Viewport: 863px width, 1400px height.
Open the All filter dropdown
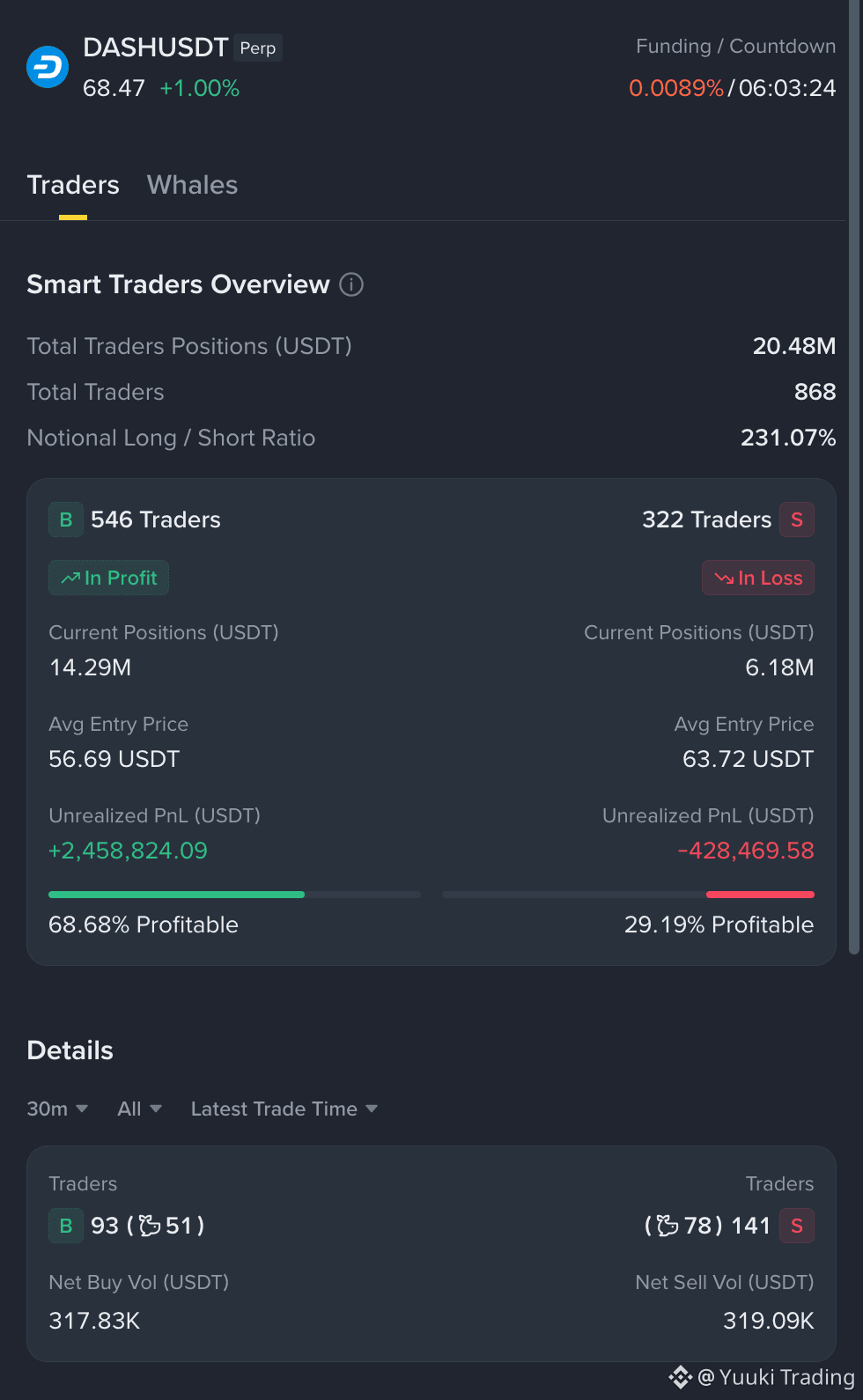[x=139, y=1109]
